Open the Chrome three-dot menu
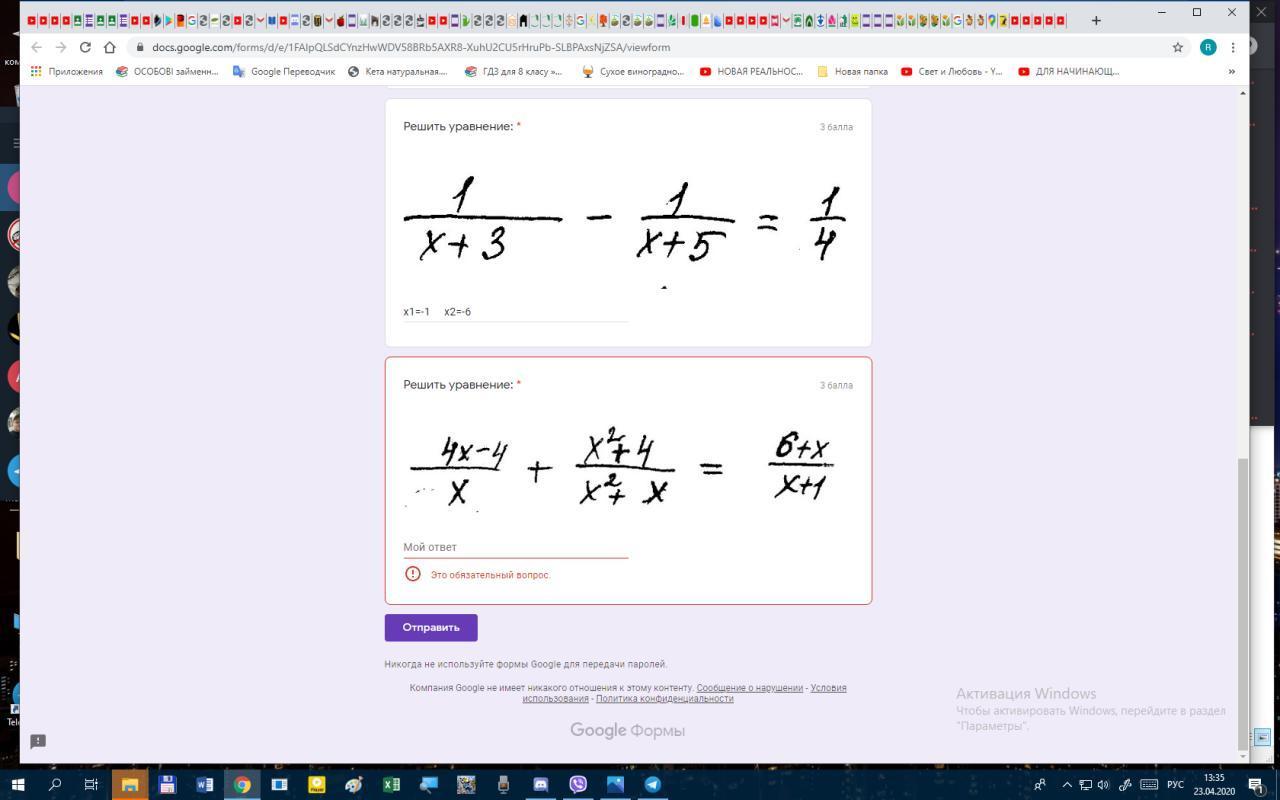The width and height of the screenshot is (1280, 800). tap(1233, 47)
